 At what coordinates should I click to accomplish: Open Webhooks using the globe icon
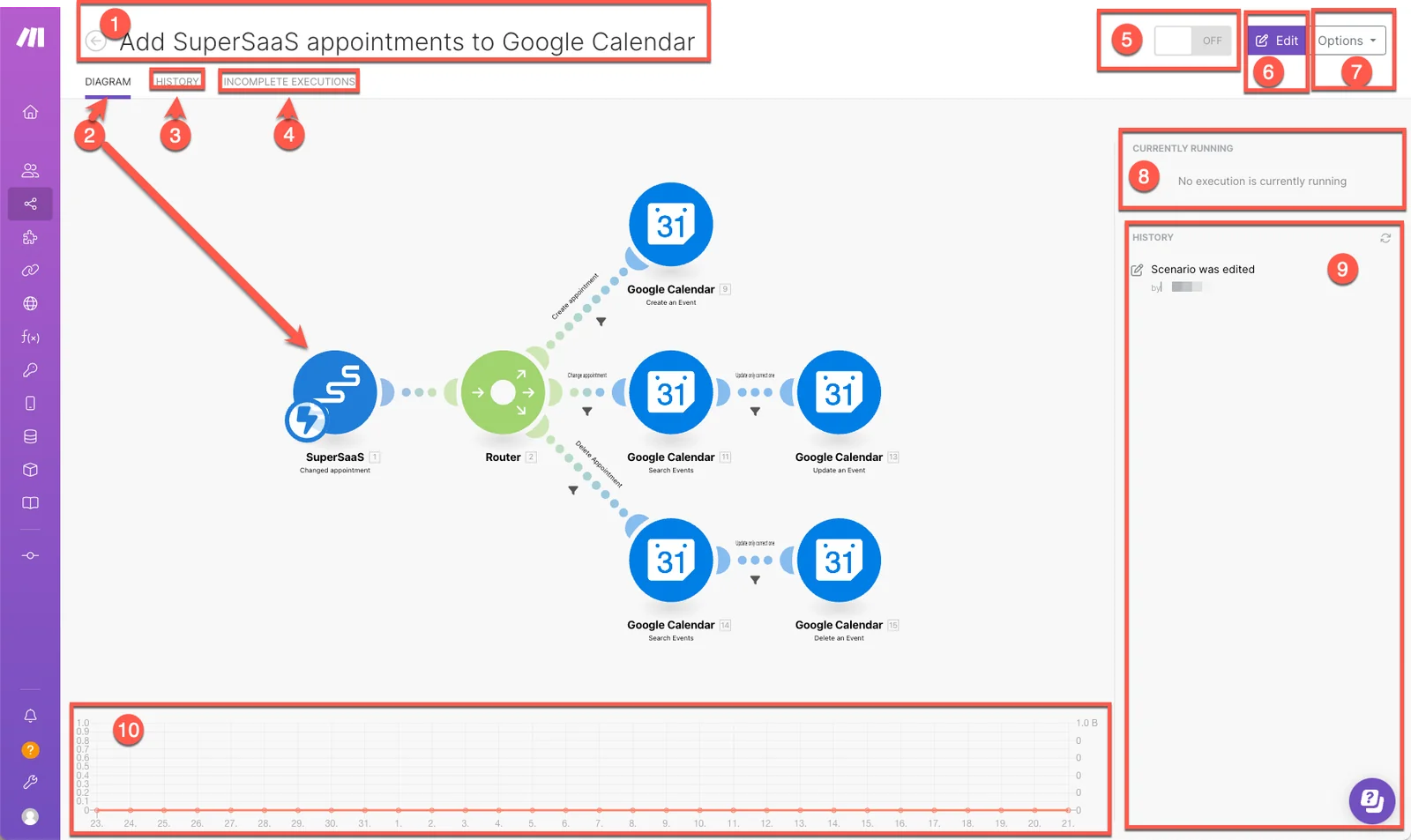click(30, 303)
